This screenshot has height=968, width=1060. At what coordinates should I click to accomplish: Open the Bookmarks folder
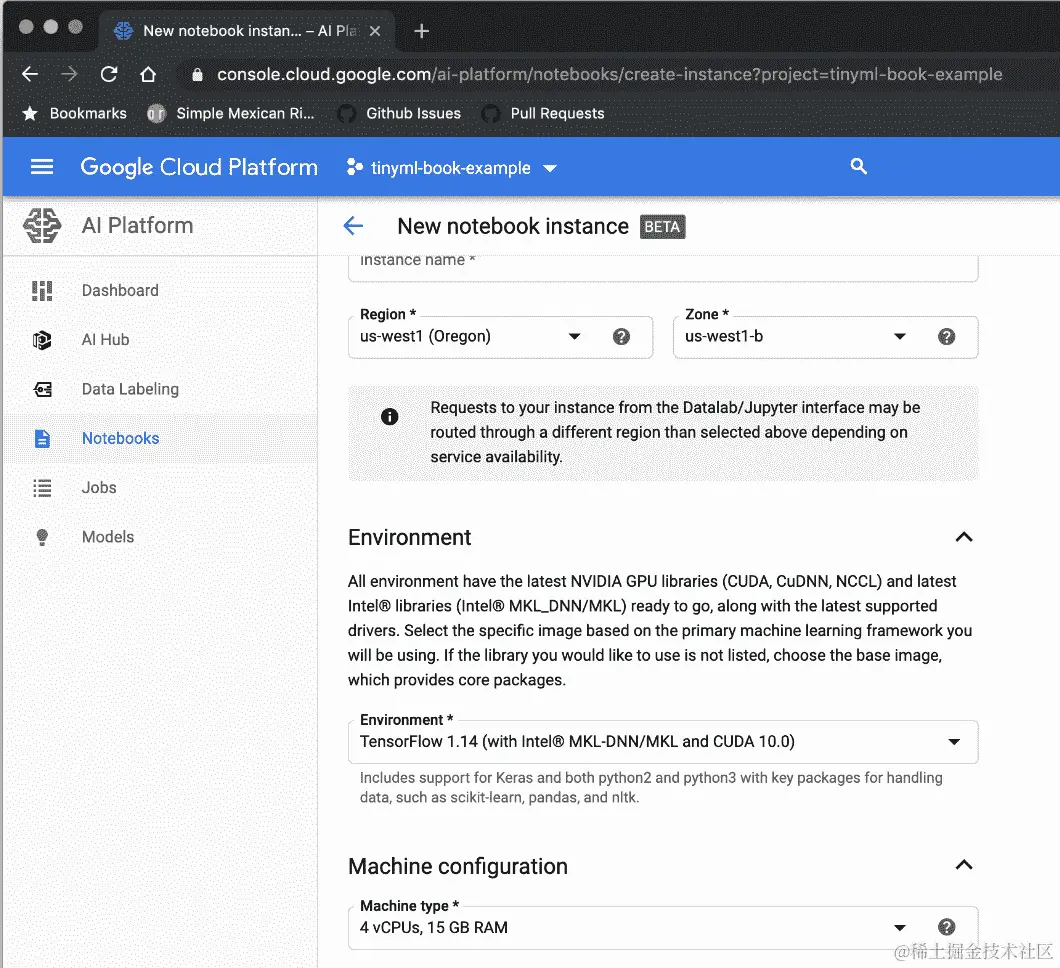(x=74, y=114)
